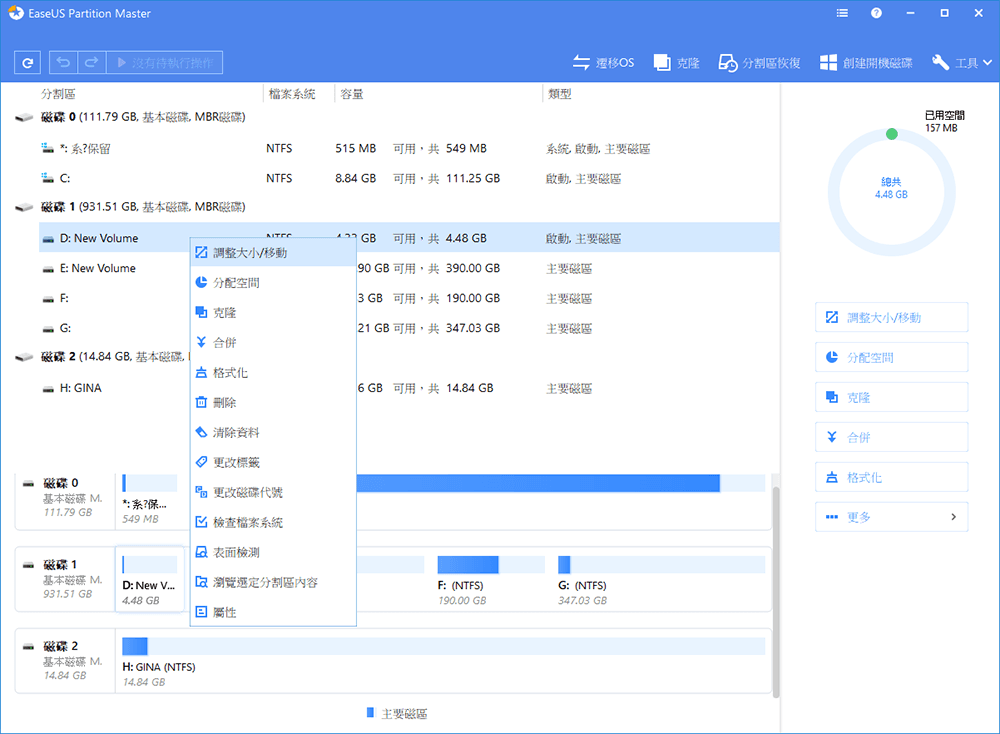This screenshot has width=1000, height=734.
Task: Click the 分割區 column header
Action: click(x=58, y=94)
